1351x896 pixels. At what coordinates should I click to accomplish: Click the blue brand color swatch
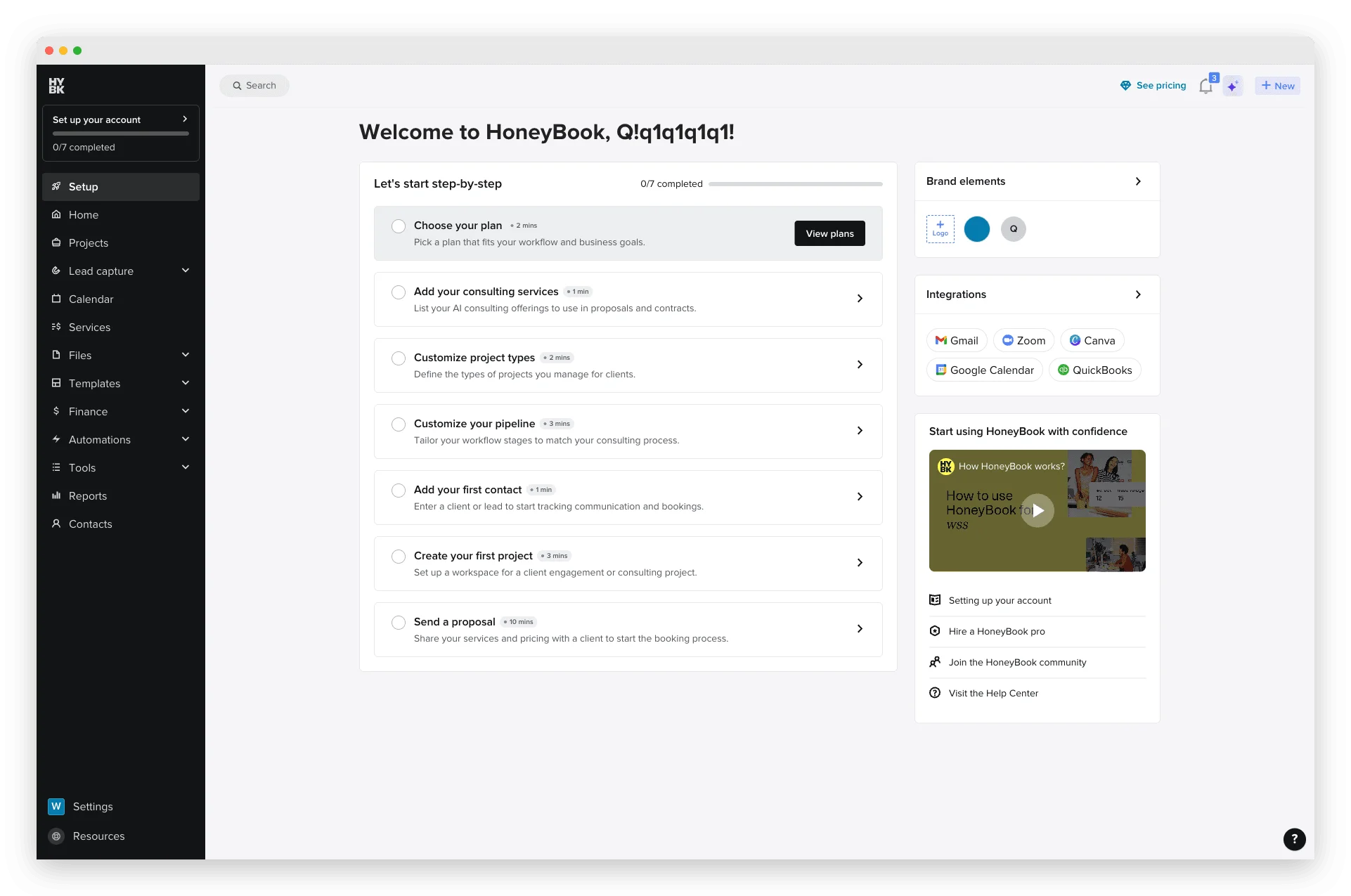point(976,228)
